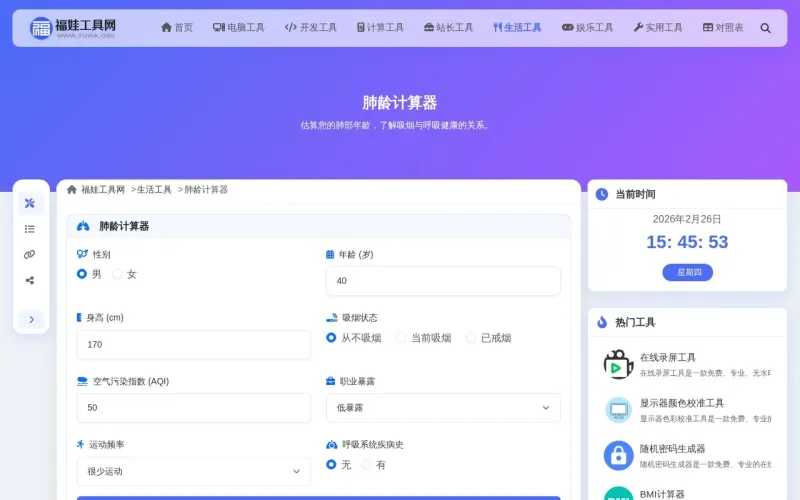Click the lungs icon beside 肺龄计算器 header
The height and width of the screenshot is (500, 800).
coord(83,226)
